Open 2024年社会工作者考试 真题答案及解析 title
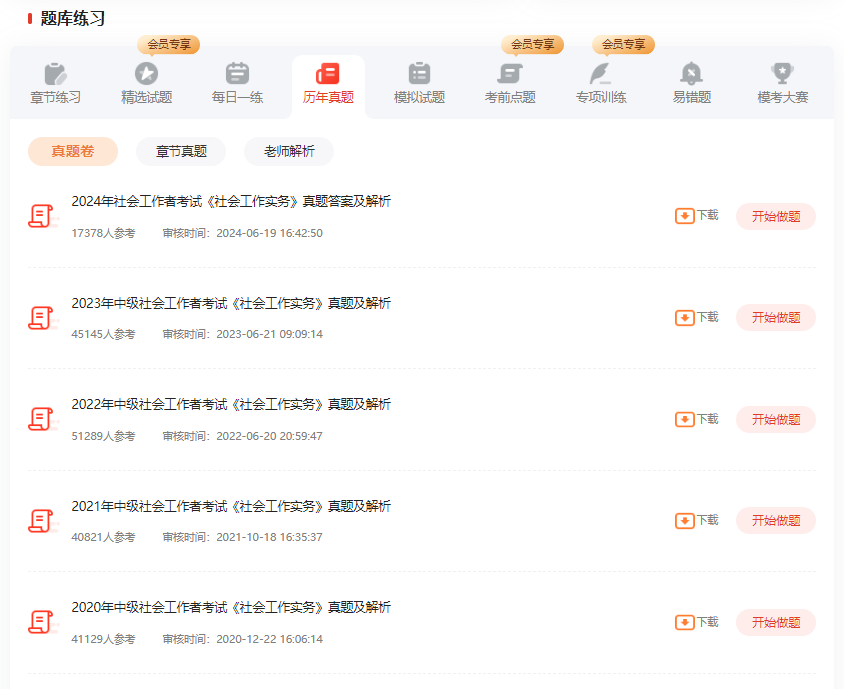 tap(231, 201)
